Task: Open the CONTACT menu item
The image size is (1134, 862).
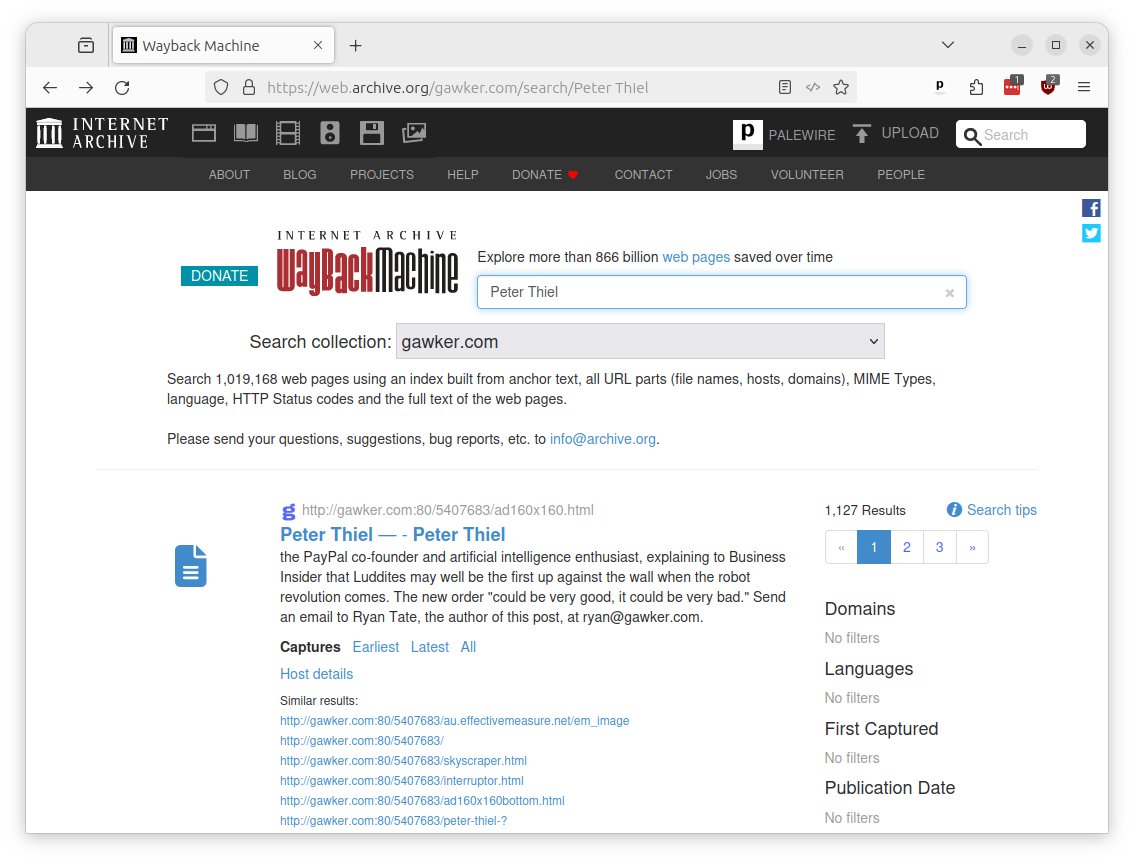Action: (x=644, y=174)
